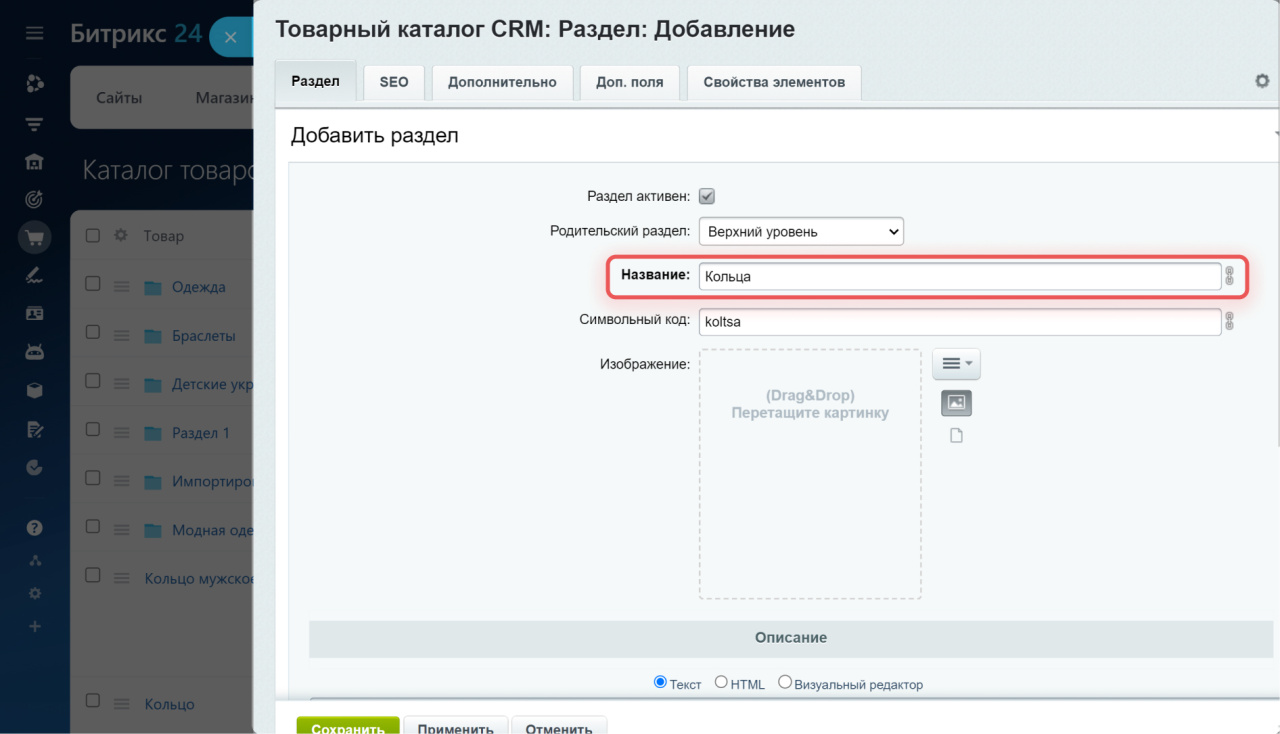Click the help question mark icon
1280x734 pixels.
click(x=35, y=528)
